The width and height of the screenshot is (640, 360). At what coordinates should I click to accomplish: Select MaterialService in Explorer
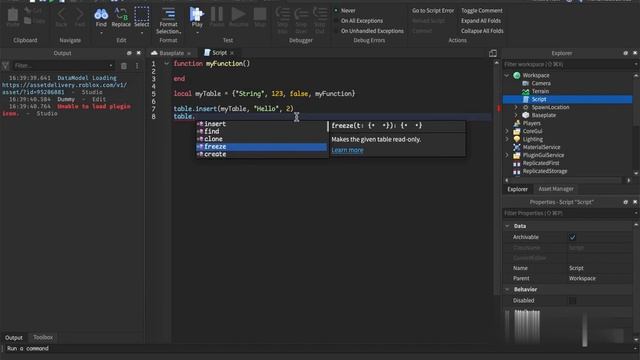click(x=541, y=147)
